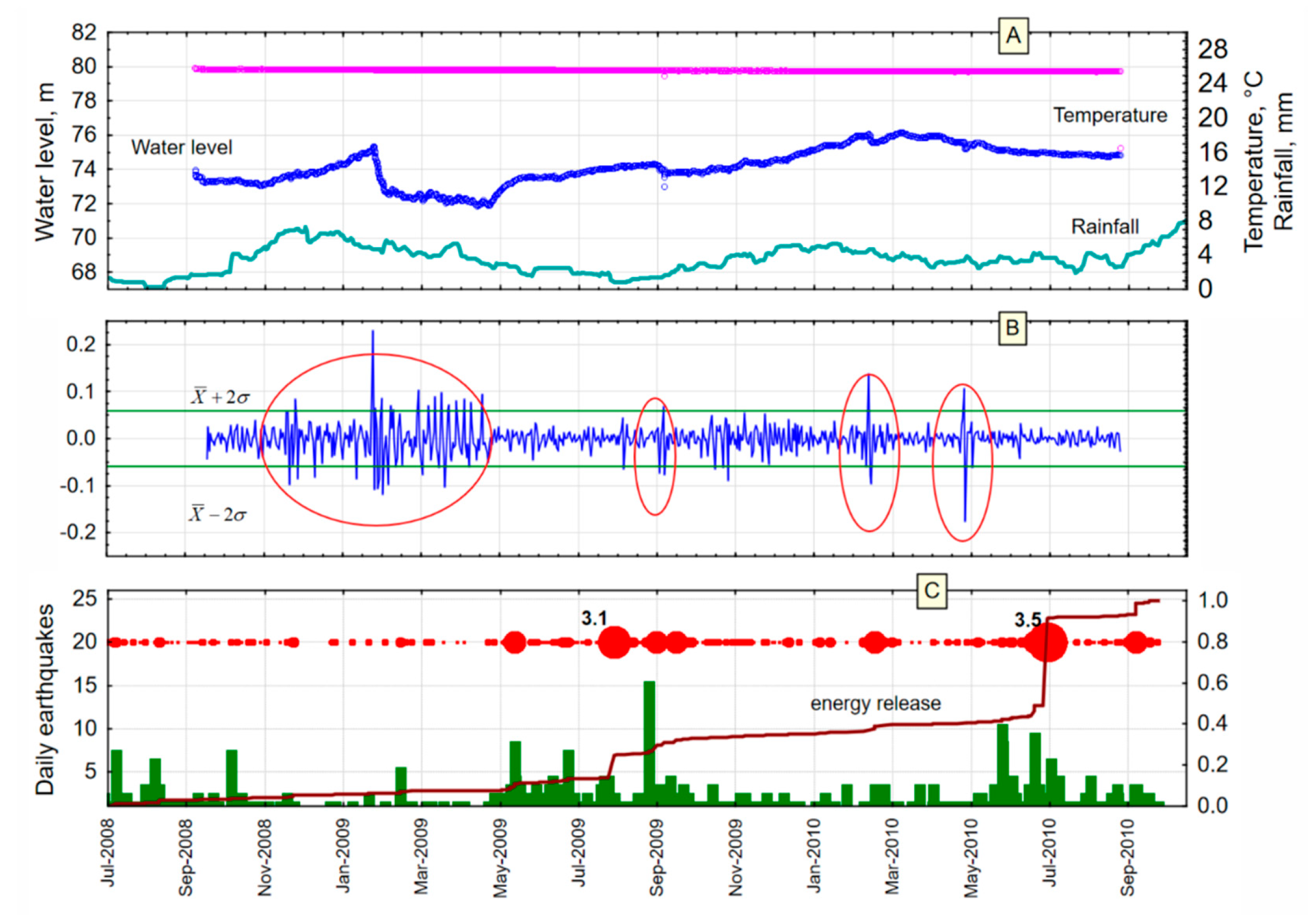Click the X̄ − 2σ threshold label
The image size is (1316, 915).
pyautogui.click(x=219, y=514)
